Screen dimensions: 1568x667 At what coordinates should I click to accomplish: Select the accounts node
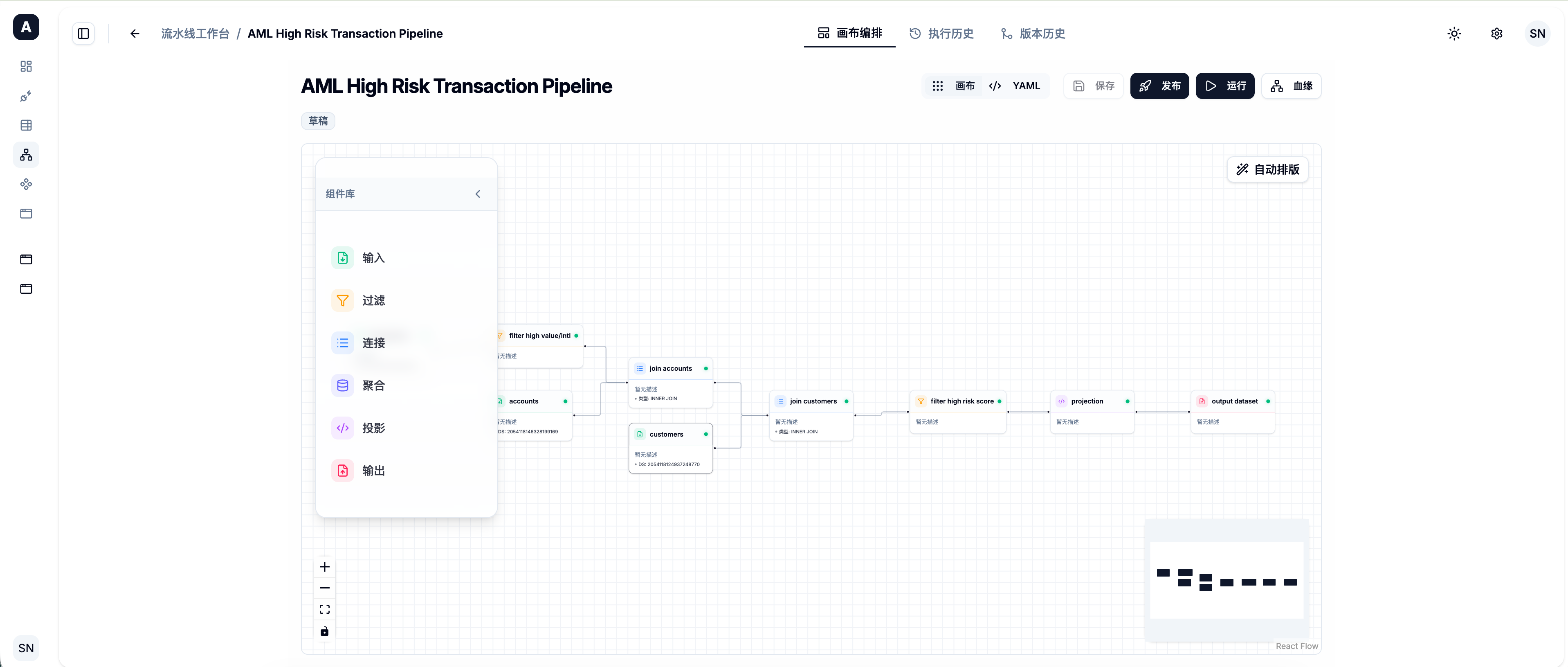pos(535,415)
